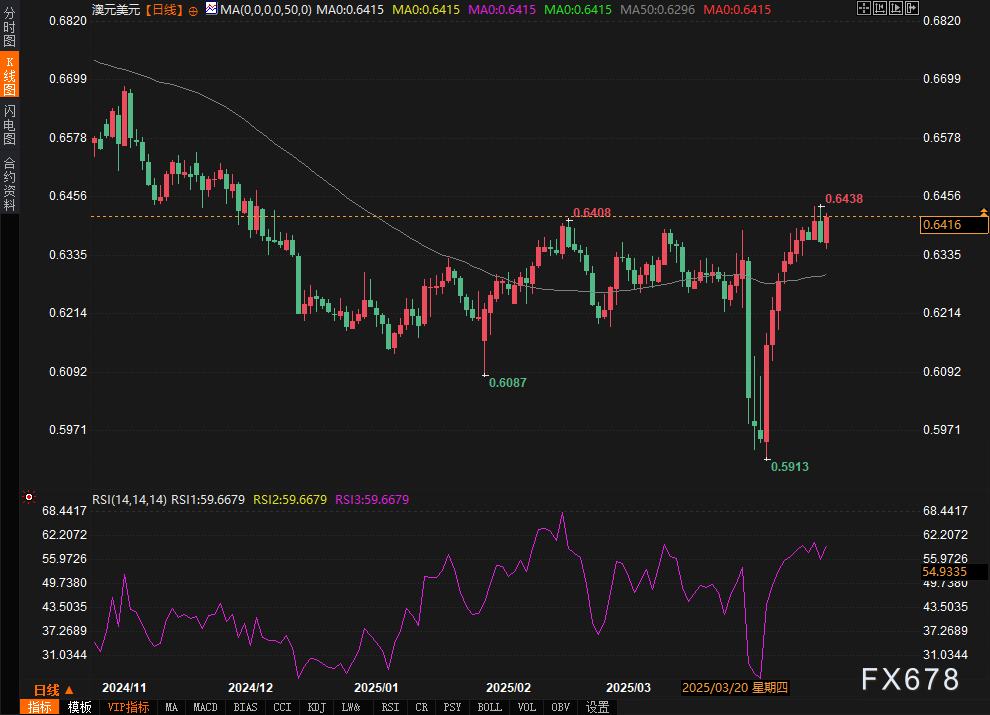Click the jump-to-chart-start icon
The height and width of the screenshot is (715, 990).
click(880, 8)
